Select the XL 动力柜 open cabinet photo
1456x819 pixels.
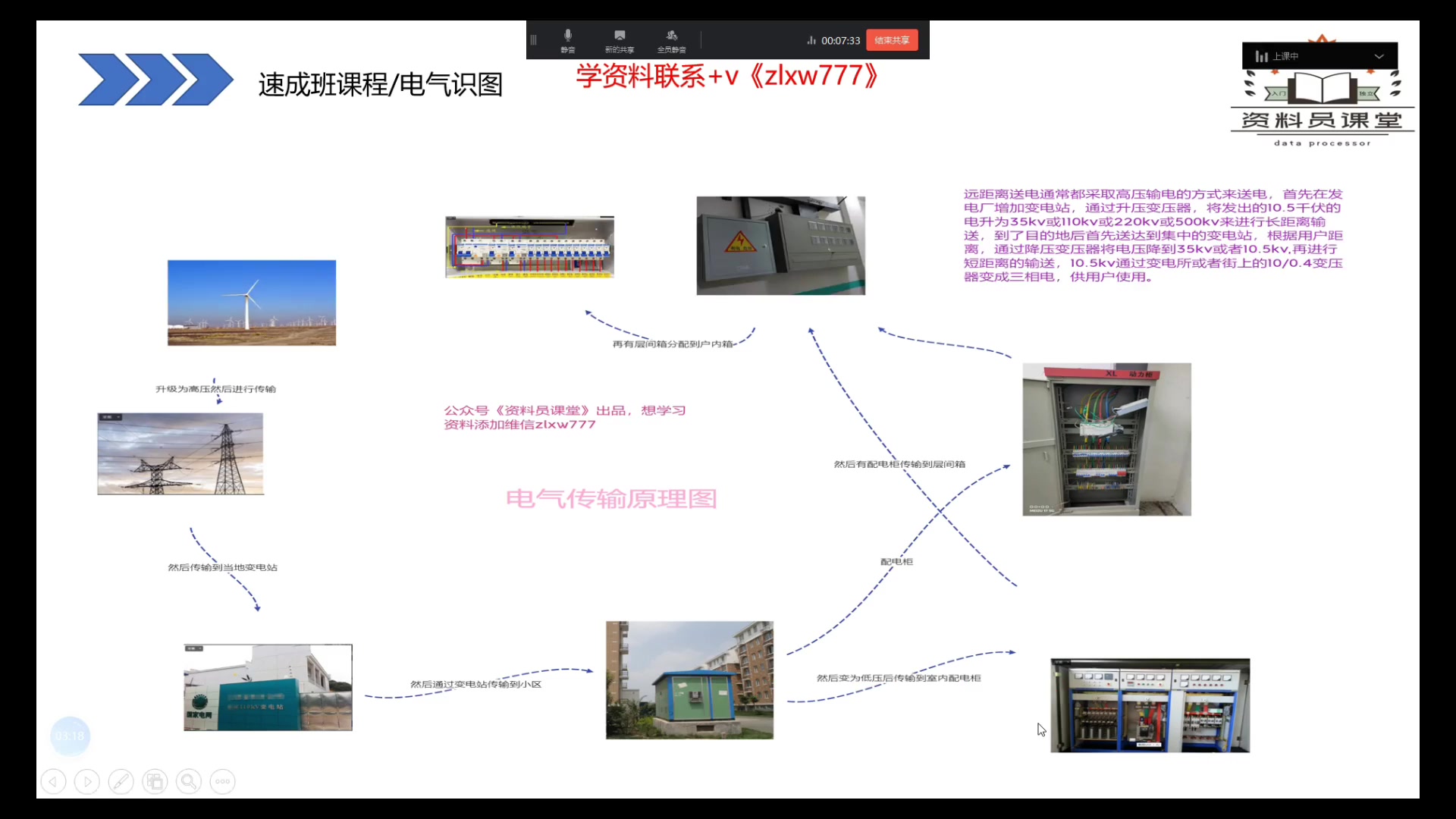[x=1106, y=439]
